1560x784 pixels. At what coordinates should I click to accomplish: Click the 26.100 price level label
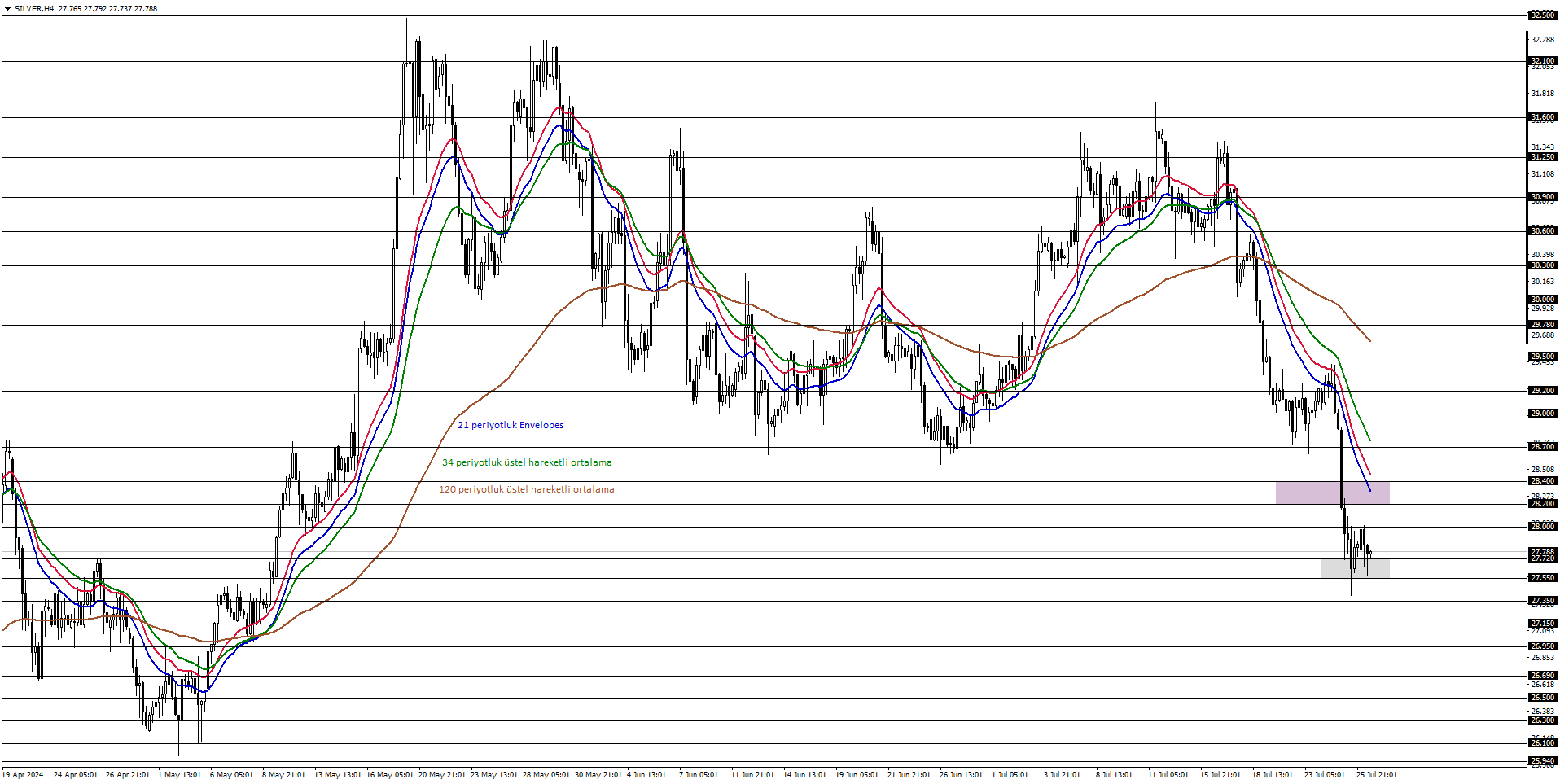point(1543,743)
